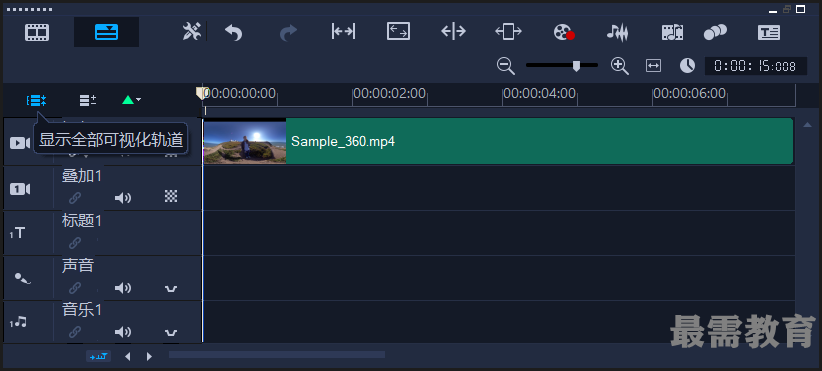Click the title 1 track T icon
The width and height of the screenshot is (822, 371).
(18, 233)
